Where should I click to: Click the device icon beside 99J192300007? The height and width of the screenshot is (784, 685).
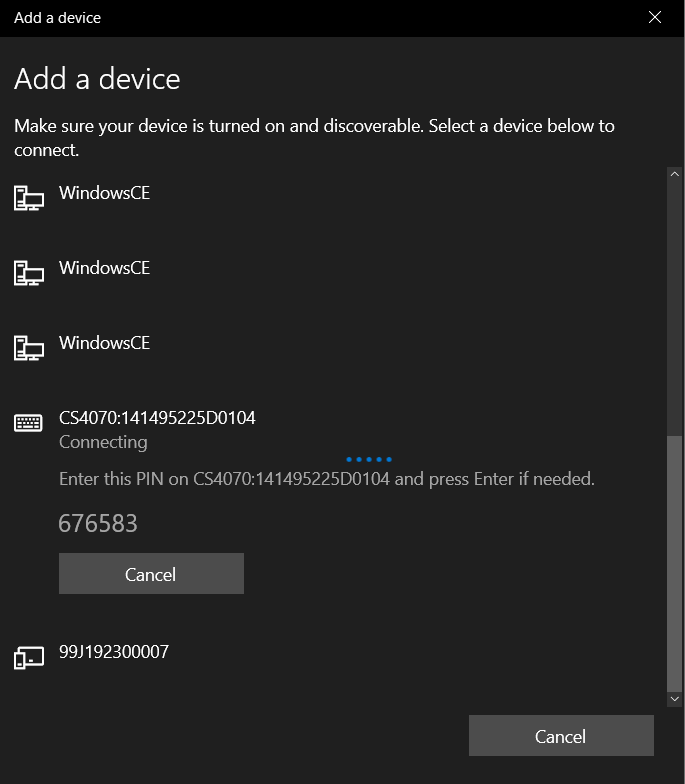(28, 657)
